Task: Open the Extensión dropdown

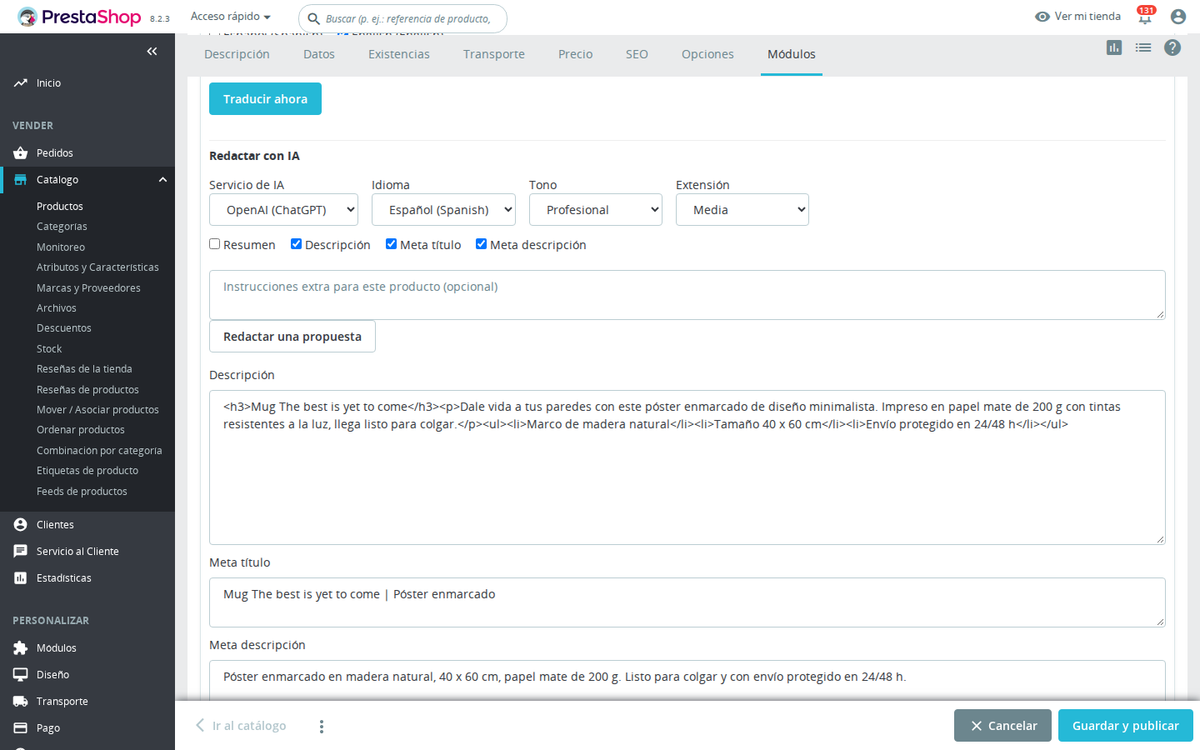Action: coord(742,210)
